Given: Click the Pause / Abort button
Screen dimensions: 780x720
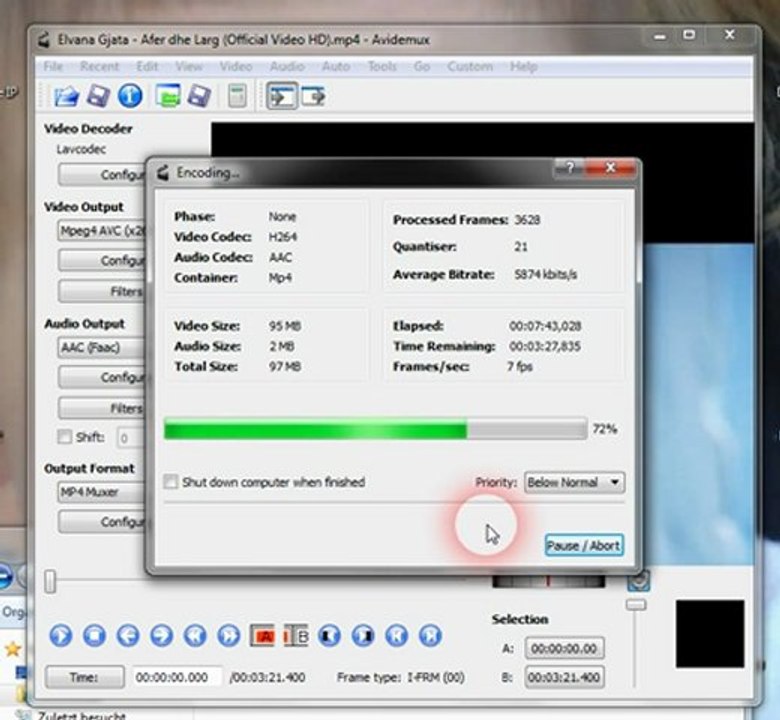Looking at the screenshot, I should tap(584, 546).
